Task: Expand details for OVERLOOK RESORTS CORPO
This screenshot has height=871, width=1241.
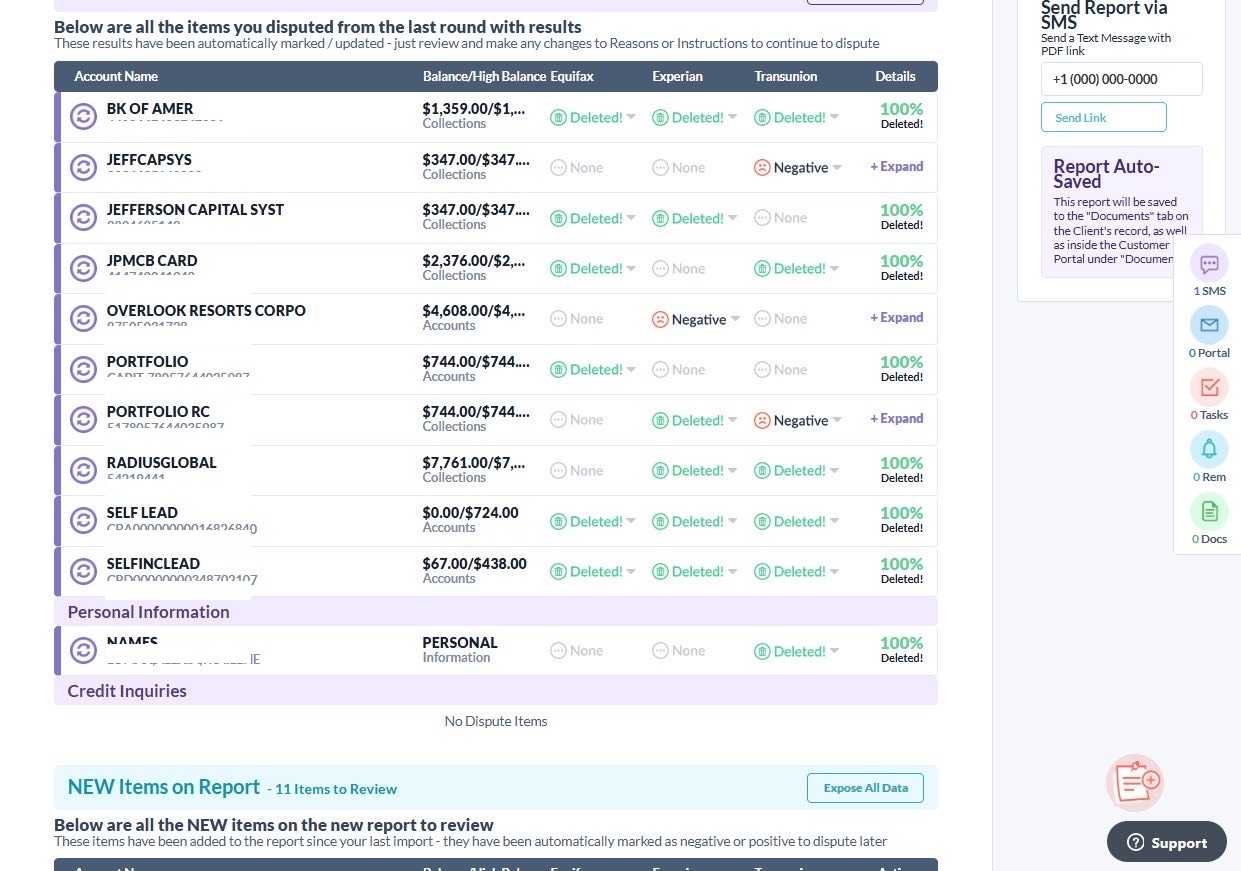Action: 896,318
